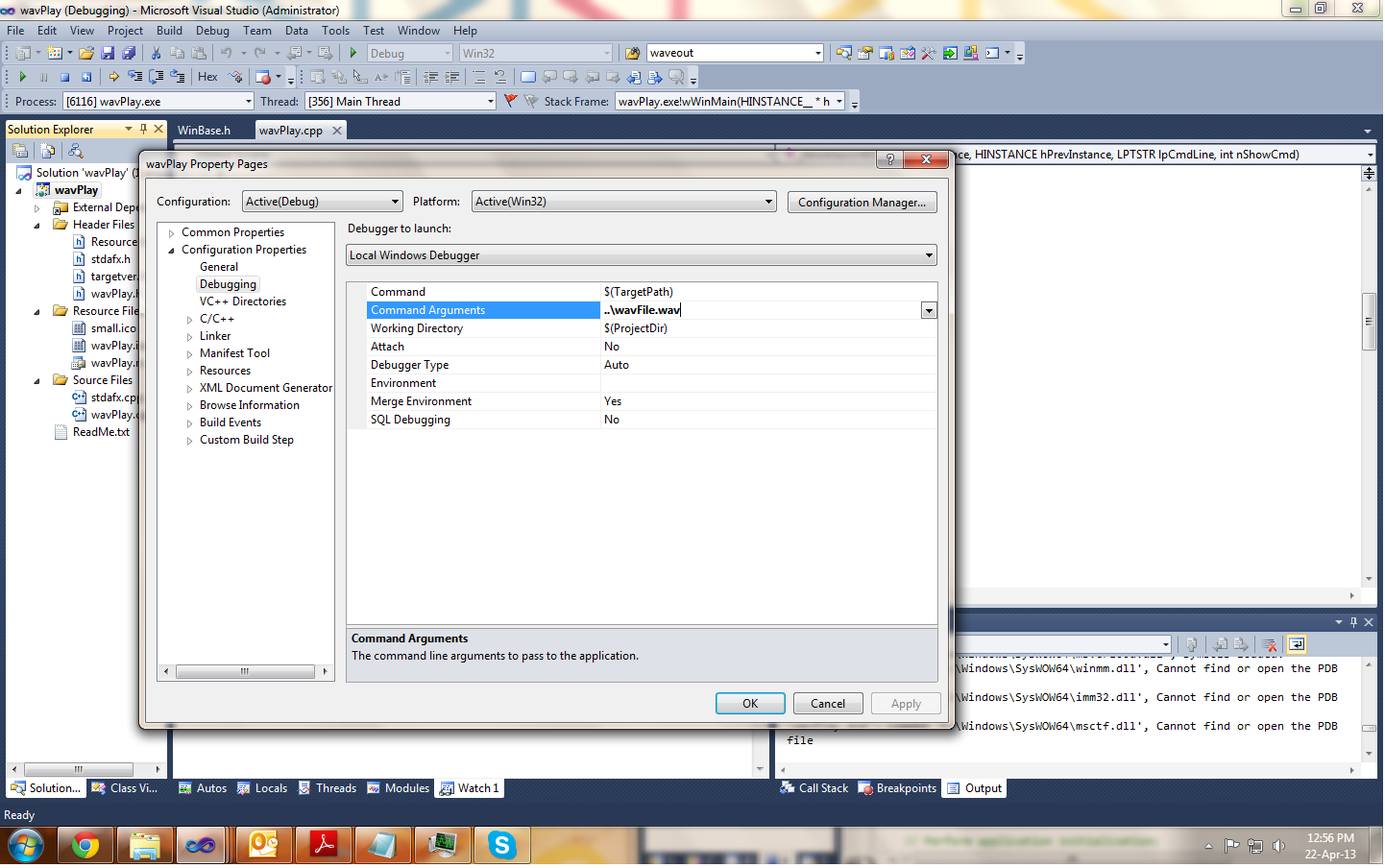Click the Show Next Statement arrow icon
Screen dimensions: 1385x868
tap(113, 77)
